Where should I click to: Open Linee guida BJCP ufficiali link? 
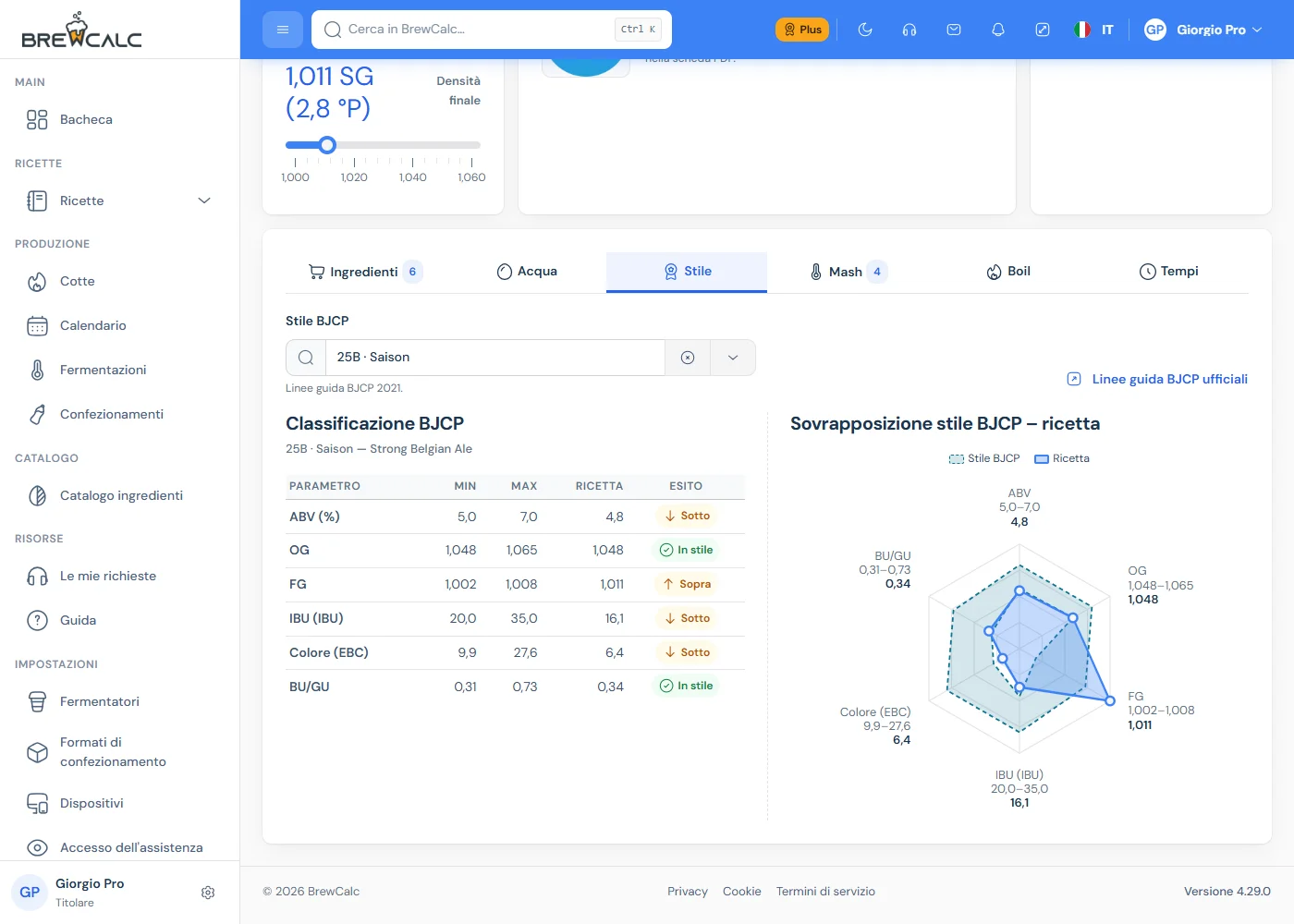(x=1157, y=379)
